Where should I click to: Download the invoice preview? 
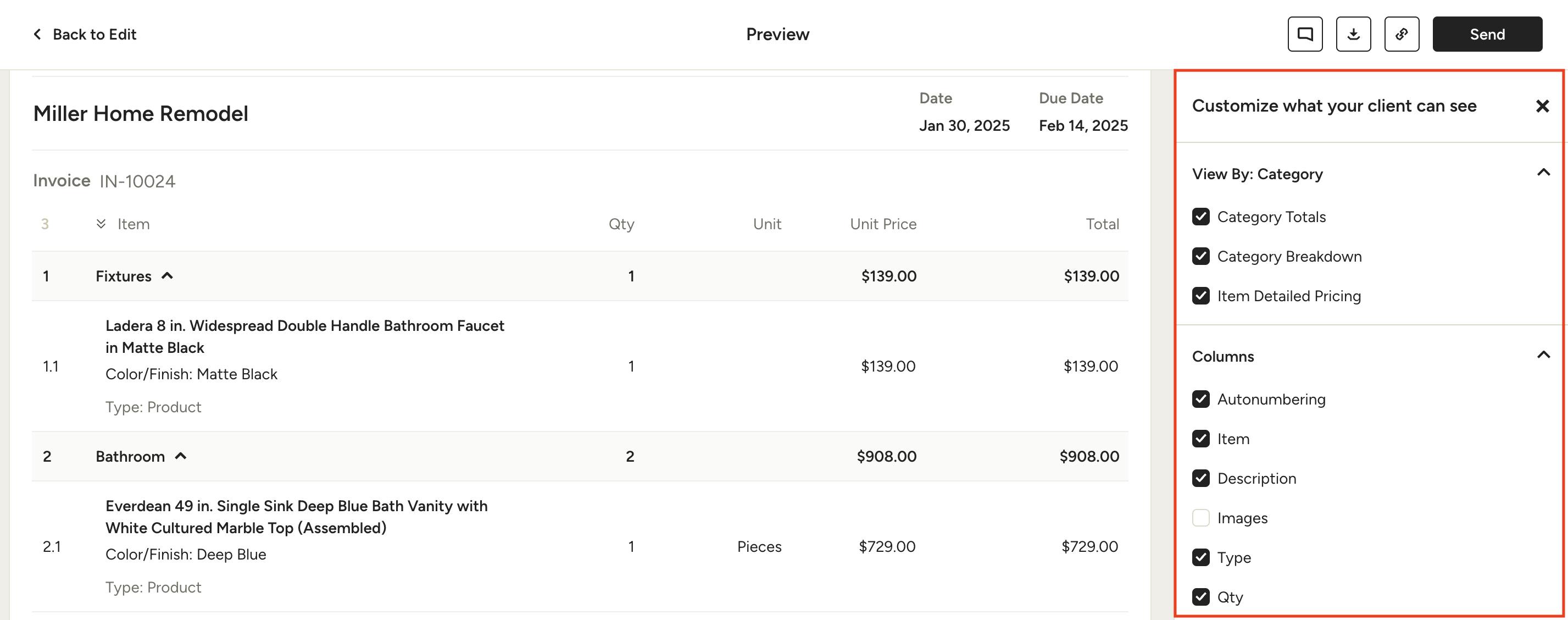click(1353, 34)
